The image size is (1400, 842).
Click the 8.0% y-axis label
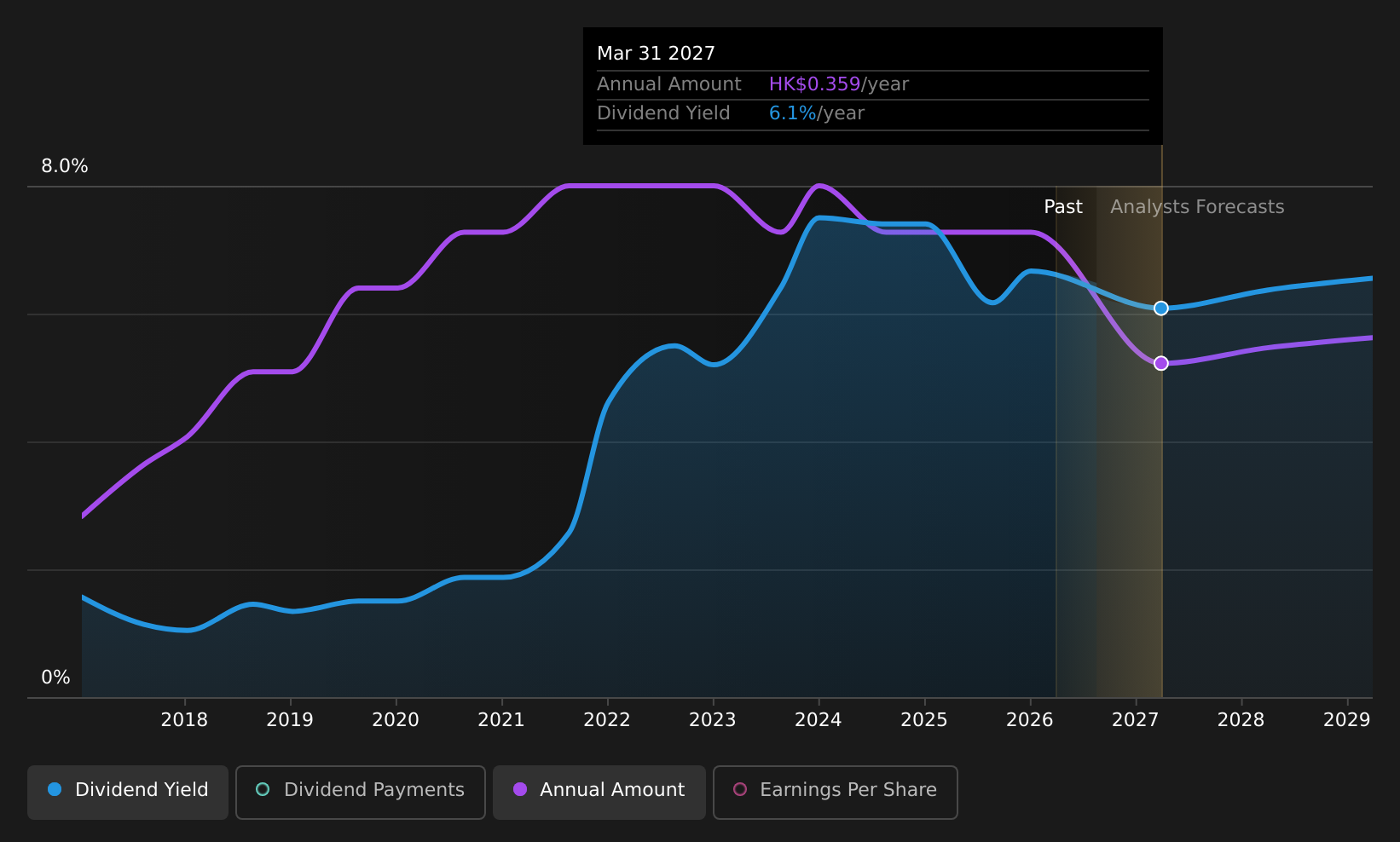(x=65, y=166)
